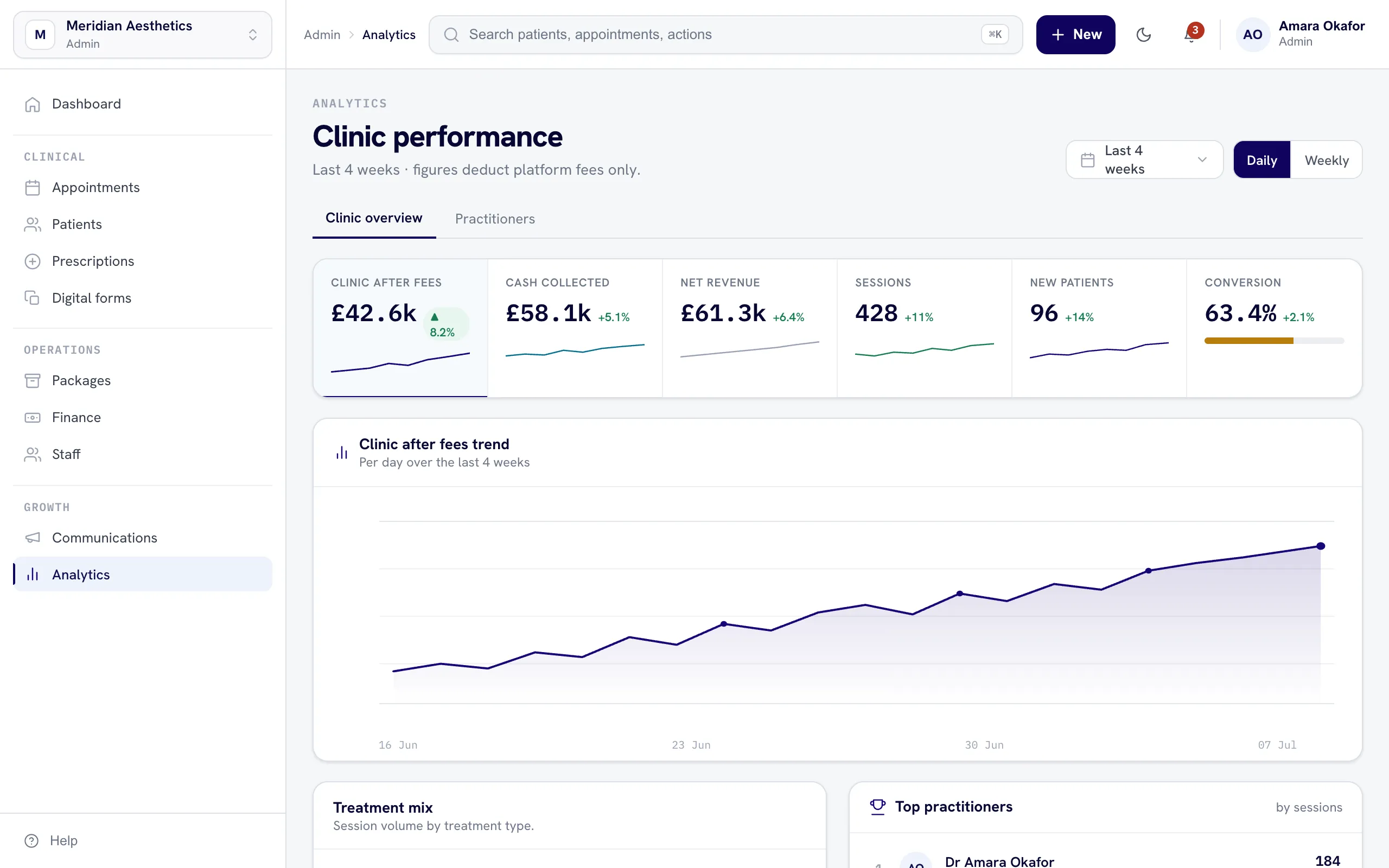This screenshot has height=868, width=1389.
Task: Click the search magnifier icon
Action: [452, 34]
